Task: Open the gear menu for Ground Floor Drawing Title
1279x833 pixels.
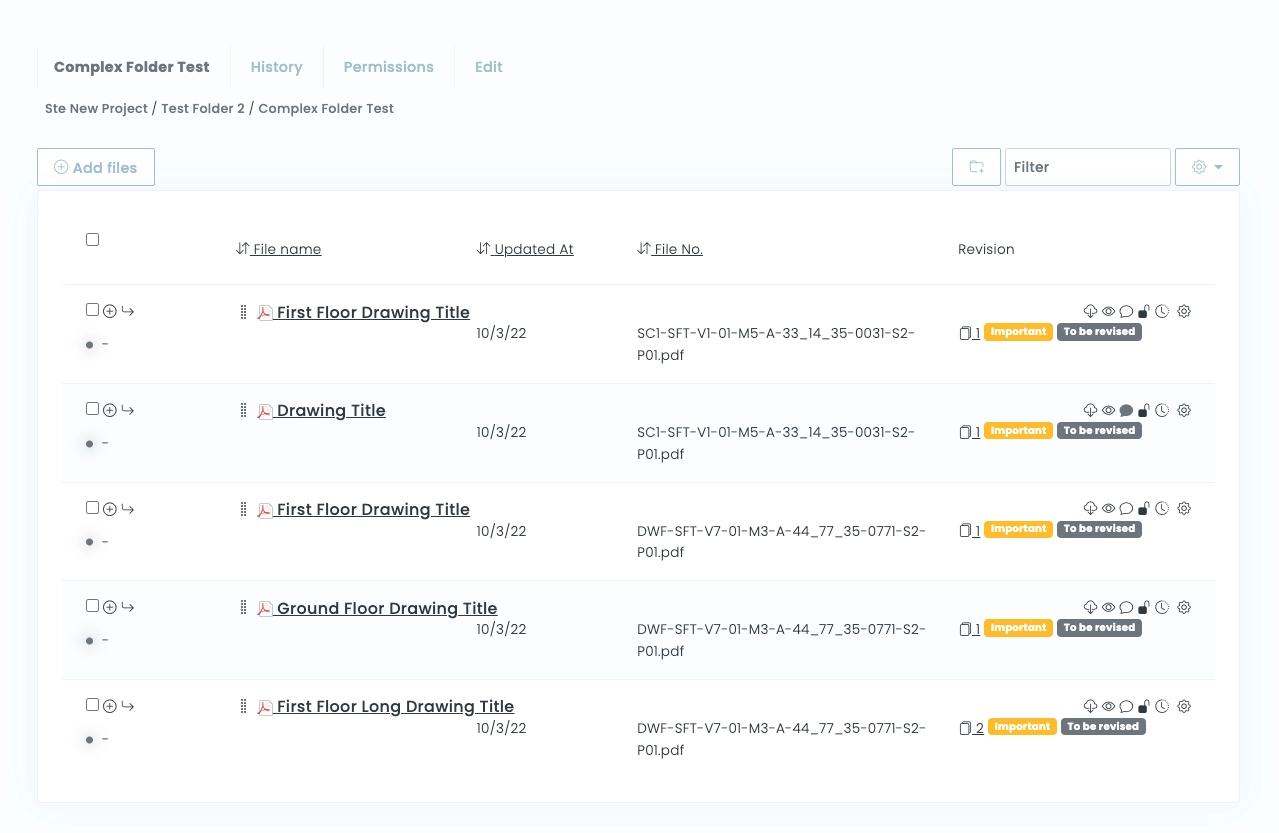Action: coord(1184,607)
